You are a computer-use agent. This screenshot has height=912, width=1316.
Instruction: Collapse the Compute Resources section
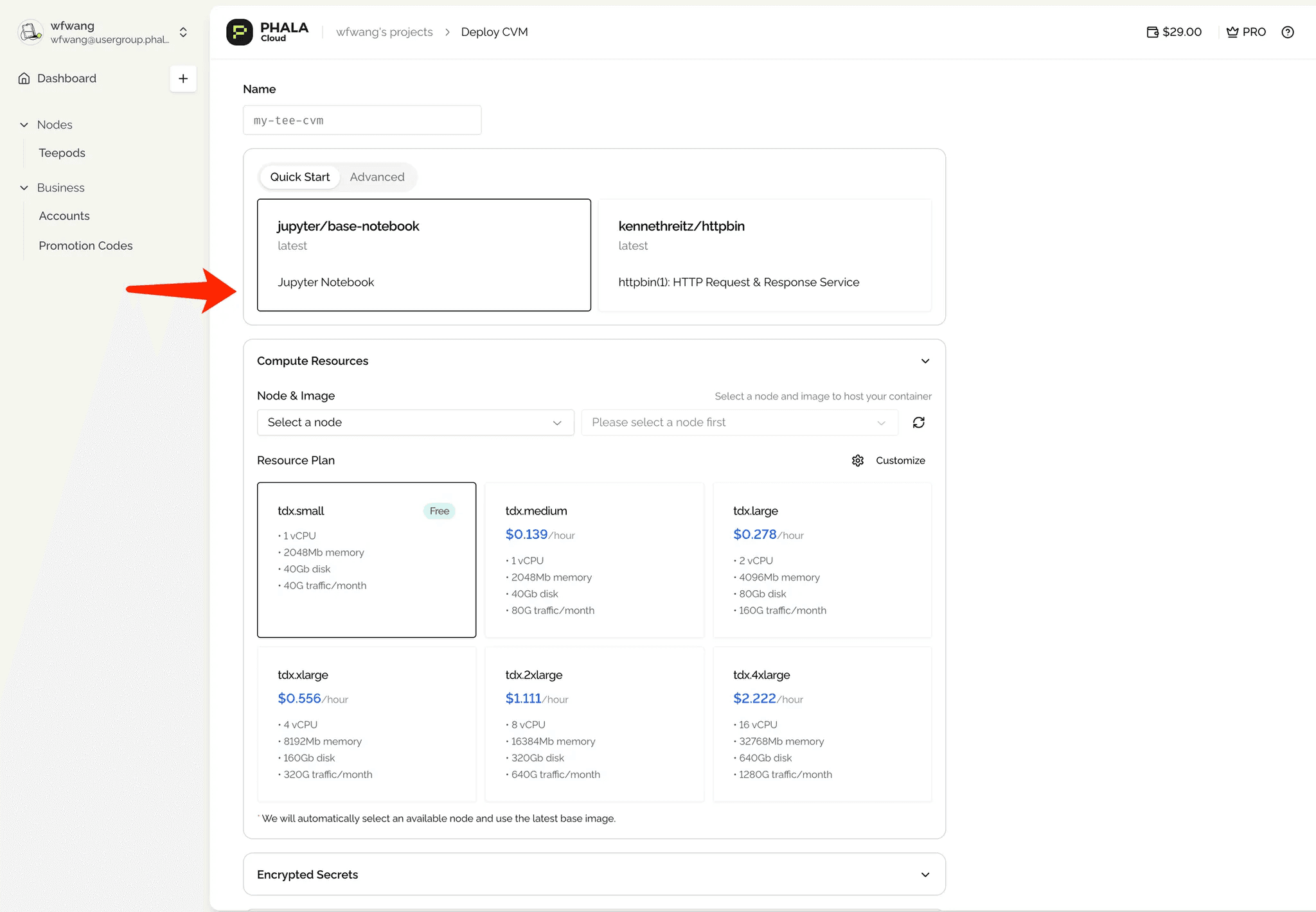click(x=925, y=361)
